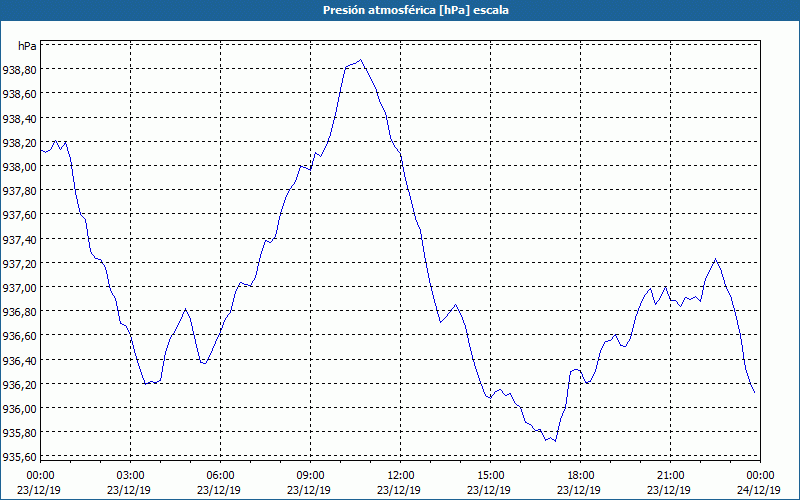Click the 938,40 y-axis label
The width and height of the screenshot is (800, 500).
[19, 119]
